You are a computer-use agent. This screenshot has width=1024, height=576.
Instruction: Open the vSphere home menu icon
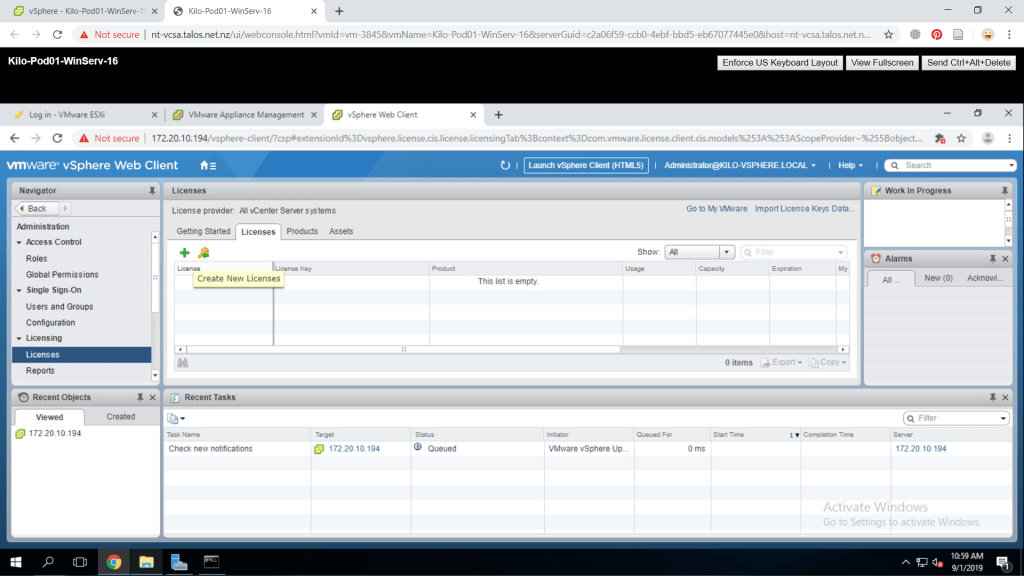pos(208,165)
